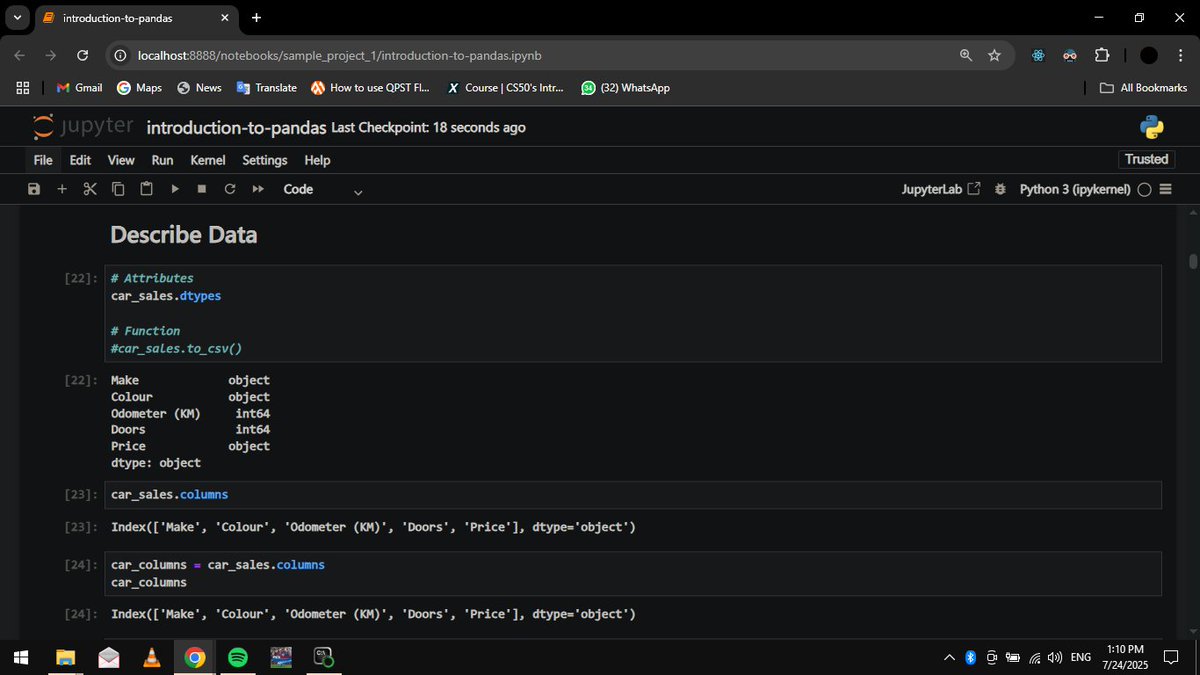Insert a cell below with the plus icon

[62, 189]
